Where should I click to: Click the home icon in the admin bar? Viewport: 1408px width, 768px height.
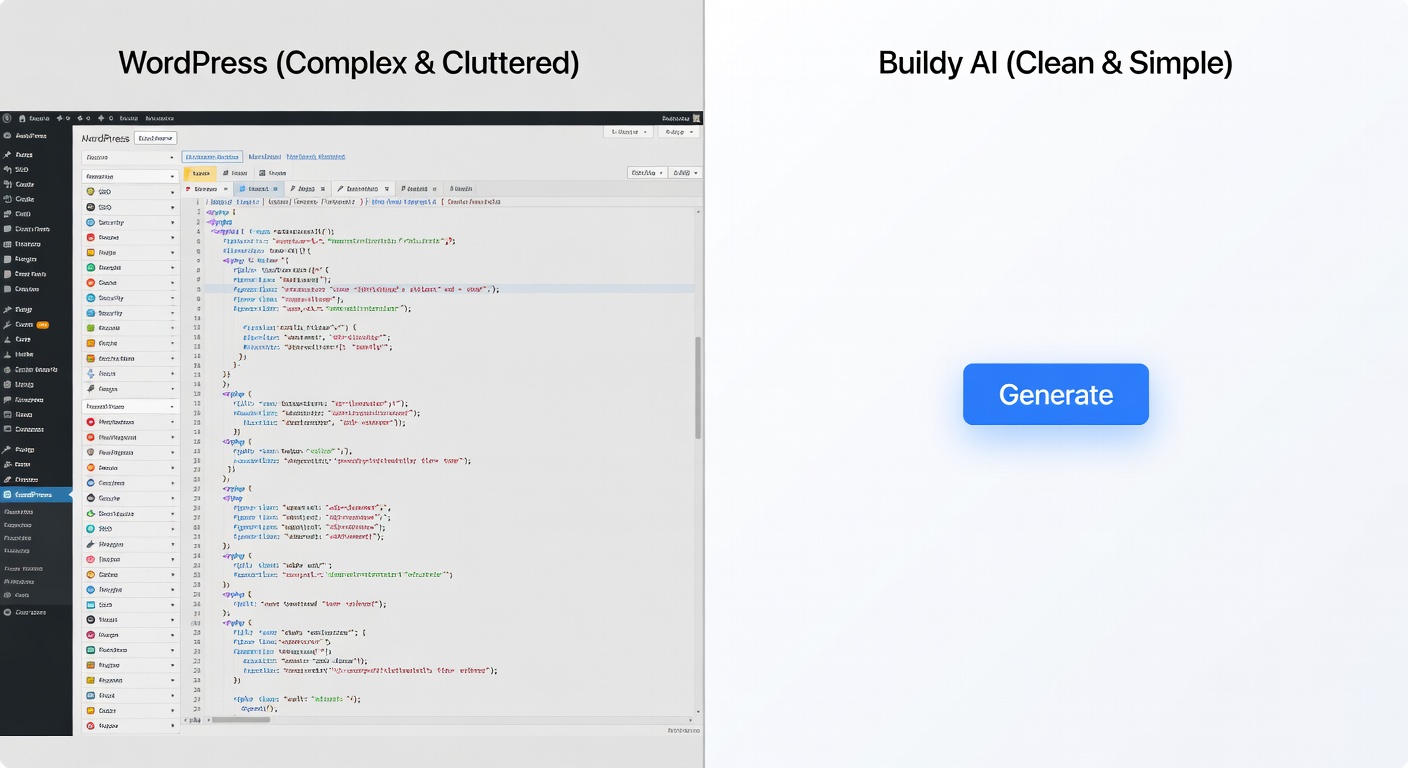pyautogui.click(x=22, y=118)
